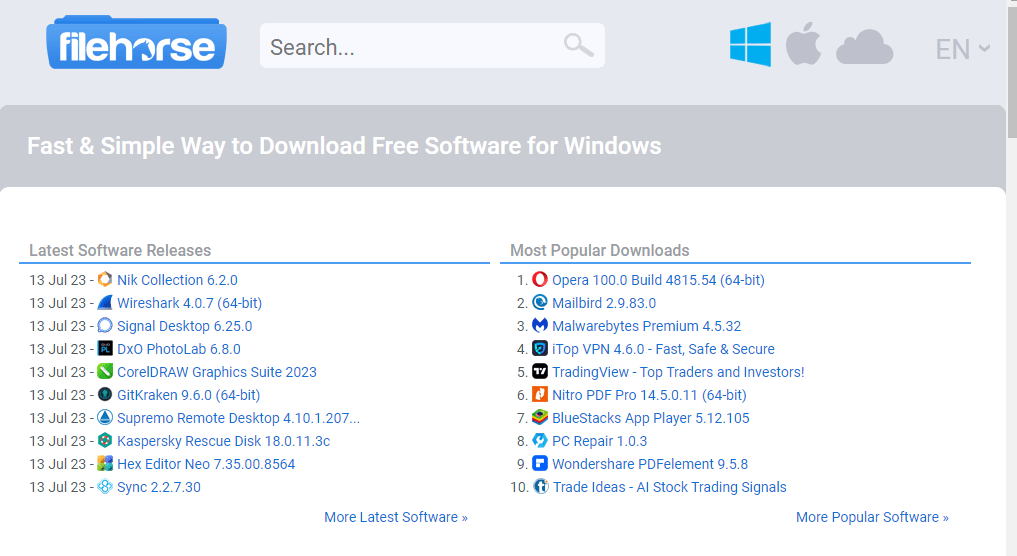Screen dimensions: 1017x556
Task: Click the CorelDRAW green icon
Action: (105, 372)
